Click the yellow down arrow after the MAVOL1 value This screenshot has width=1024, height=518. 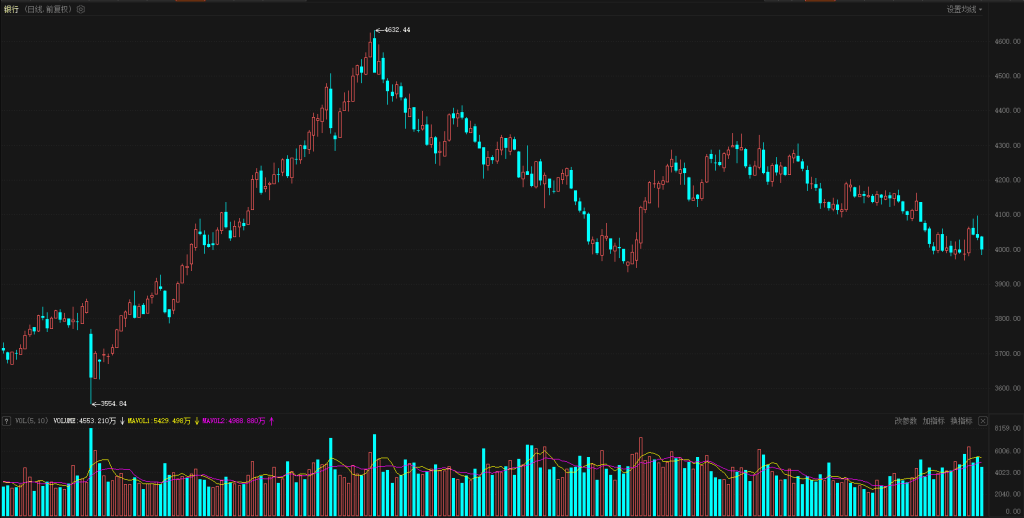click(196, 421)
